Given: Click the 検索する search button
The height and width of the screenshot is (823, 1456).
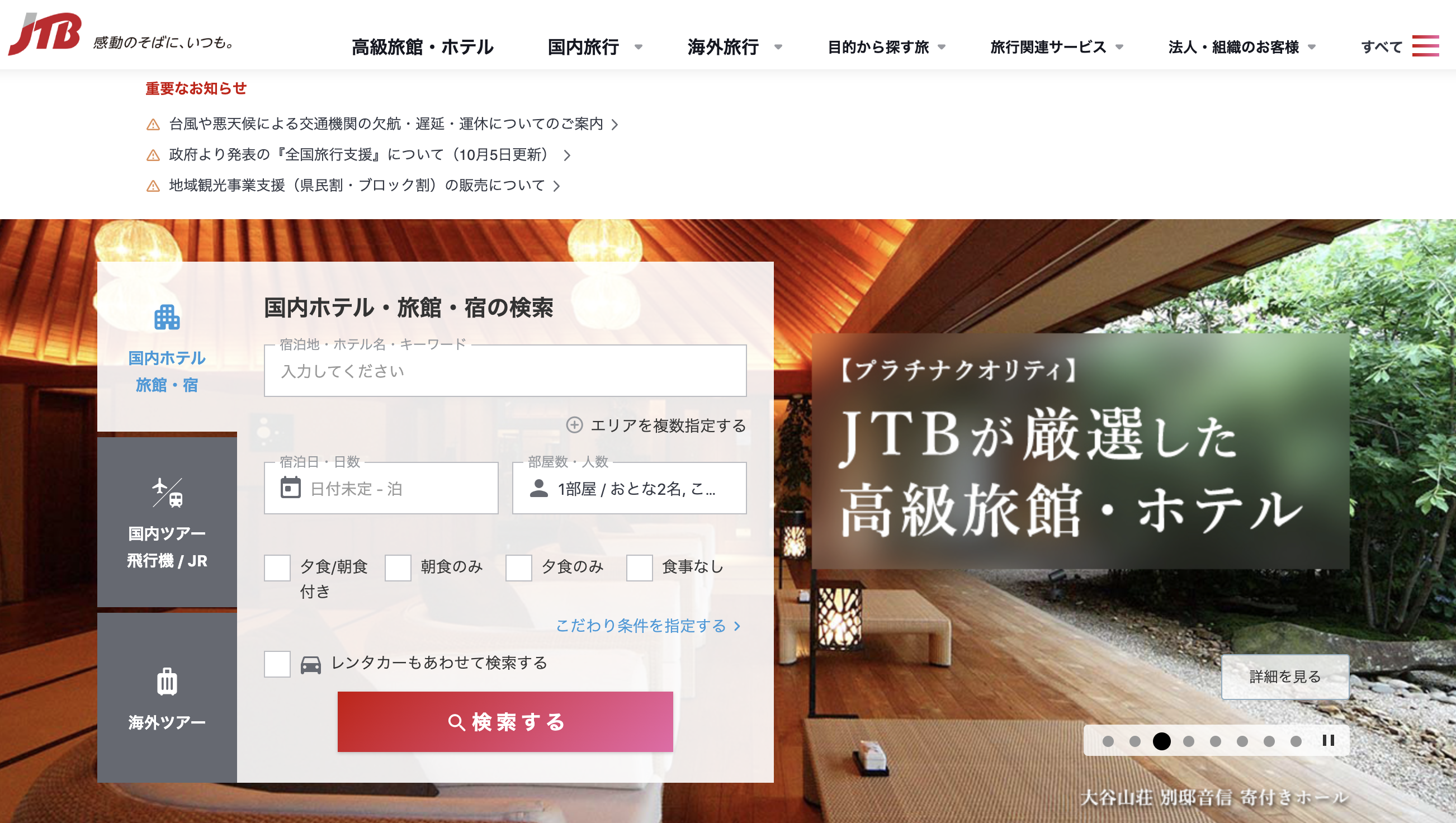Looking at the screenshot, I should click(505, 722).
